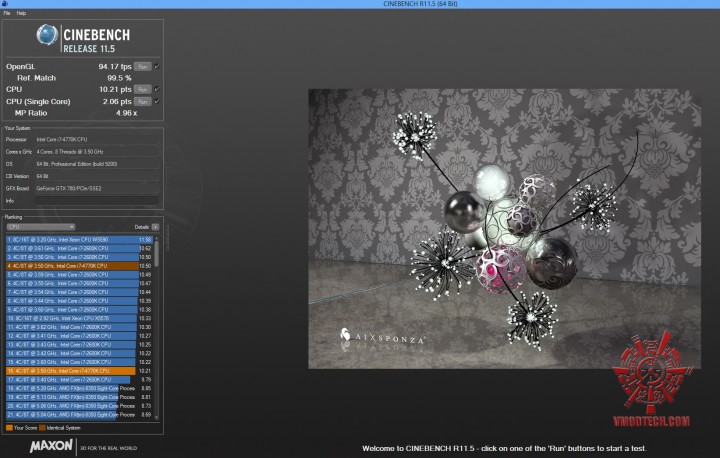Enable the OpenGL test checkbox

point(157,66)
